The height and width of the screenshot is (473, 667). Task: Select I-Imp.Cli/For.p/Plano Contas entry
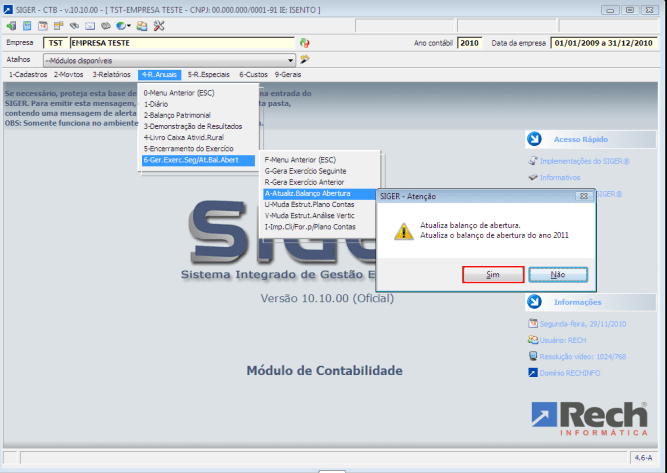tap(319, 227)
